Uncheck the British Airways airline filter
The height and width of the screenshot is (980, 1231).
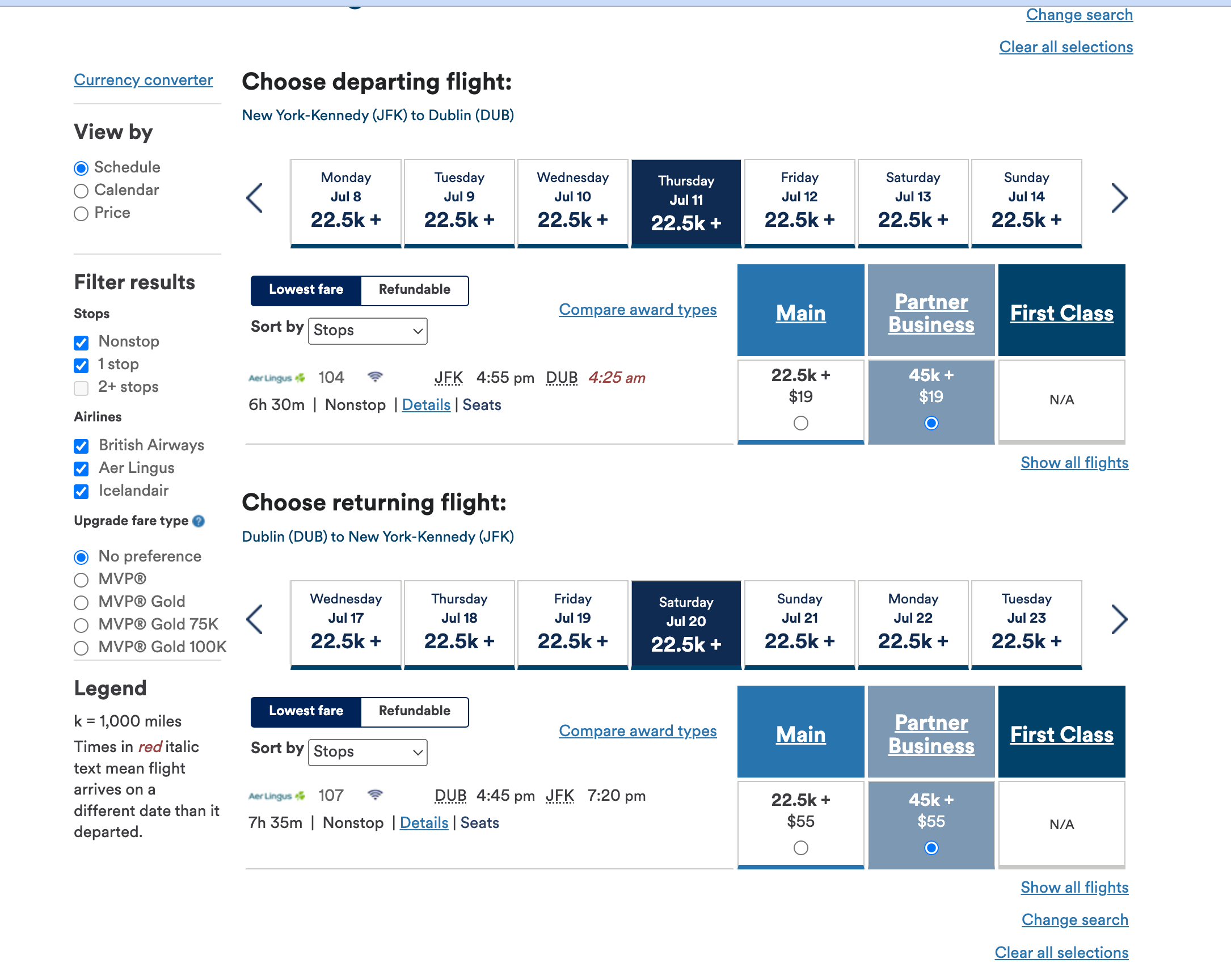tap(81, 446)
